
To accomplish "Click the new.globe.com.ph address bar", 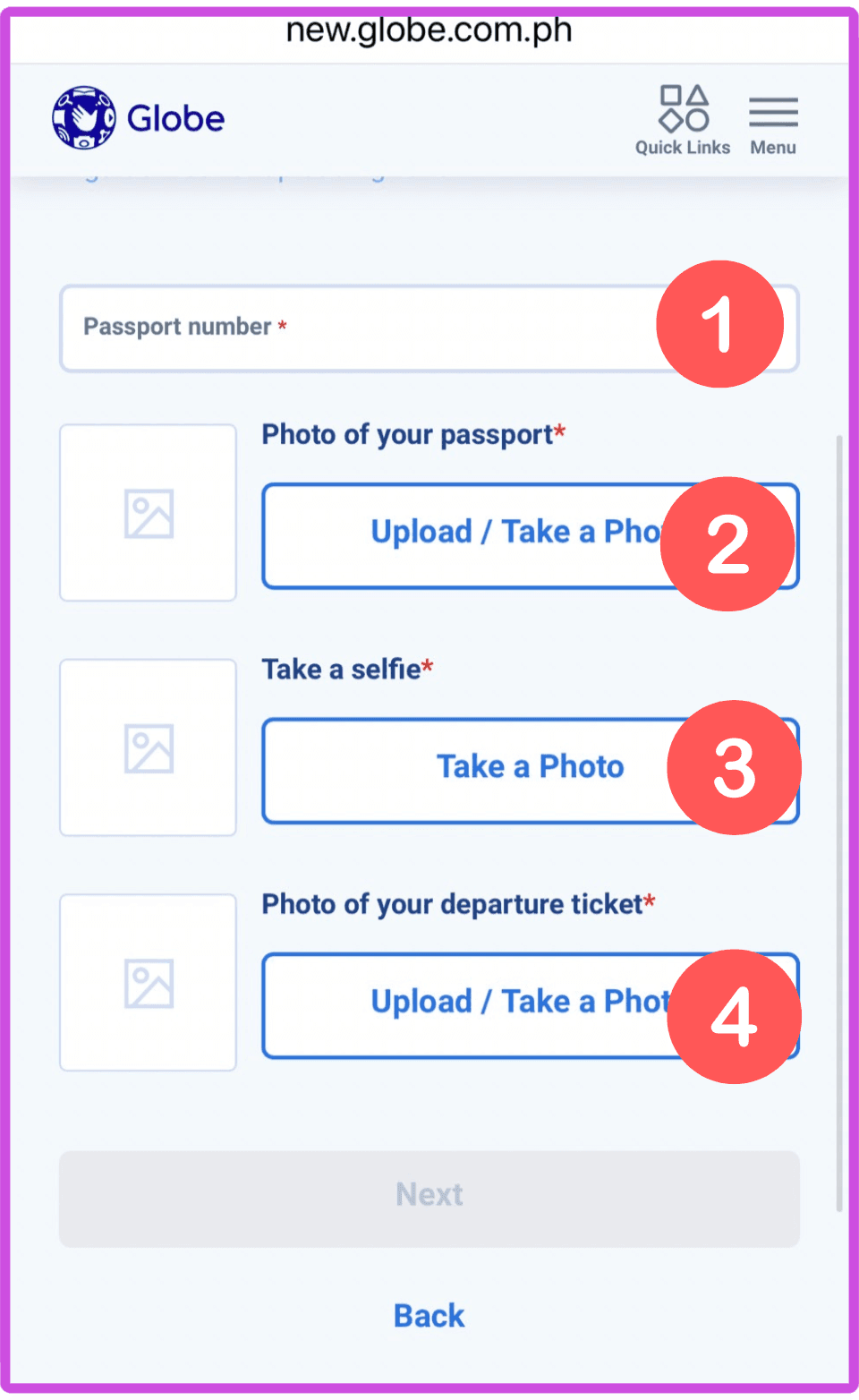I will tap(429, 30).
